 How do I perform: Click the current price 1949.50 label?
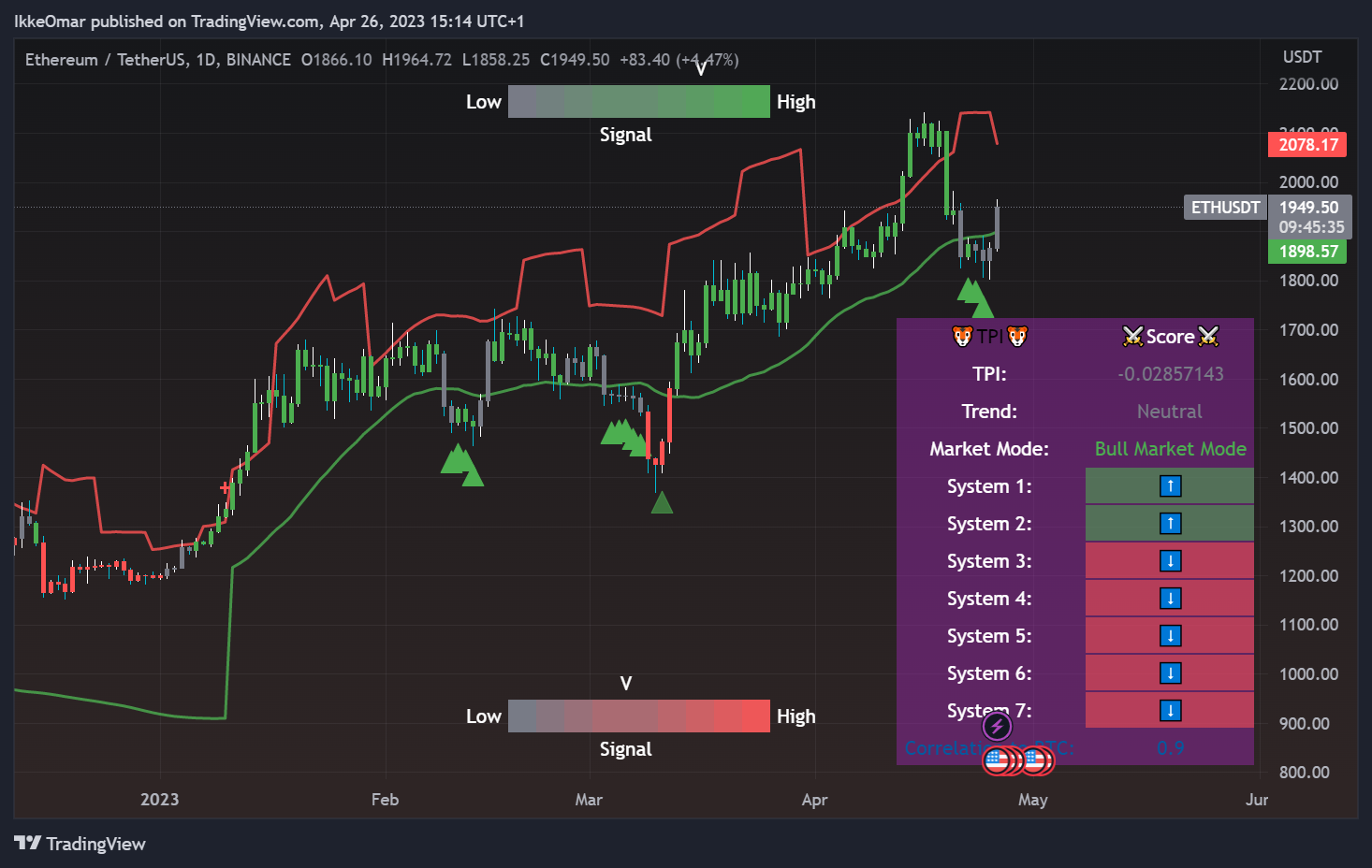pyautogui.click(x=1309, y=207)
